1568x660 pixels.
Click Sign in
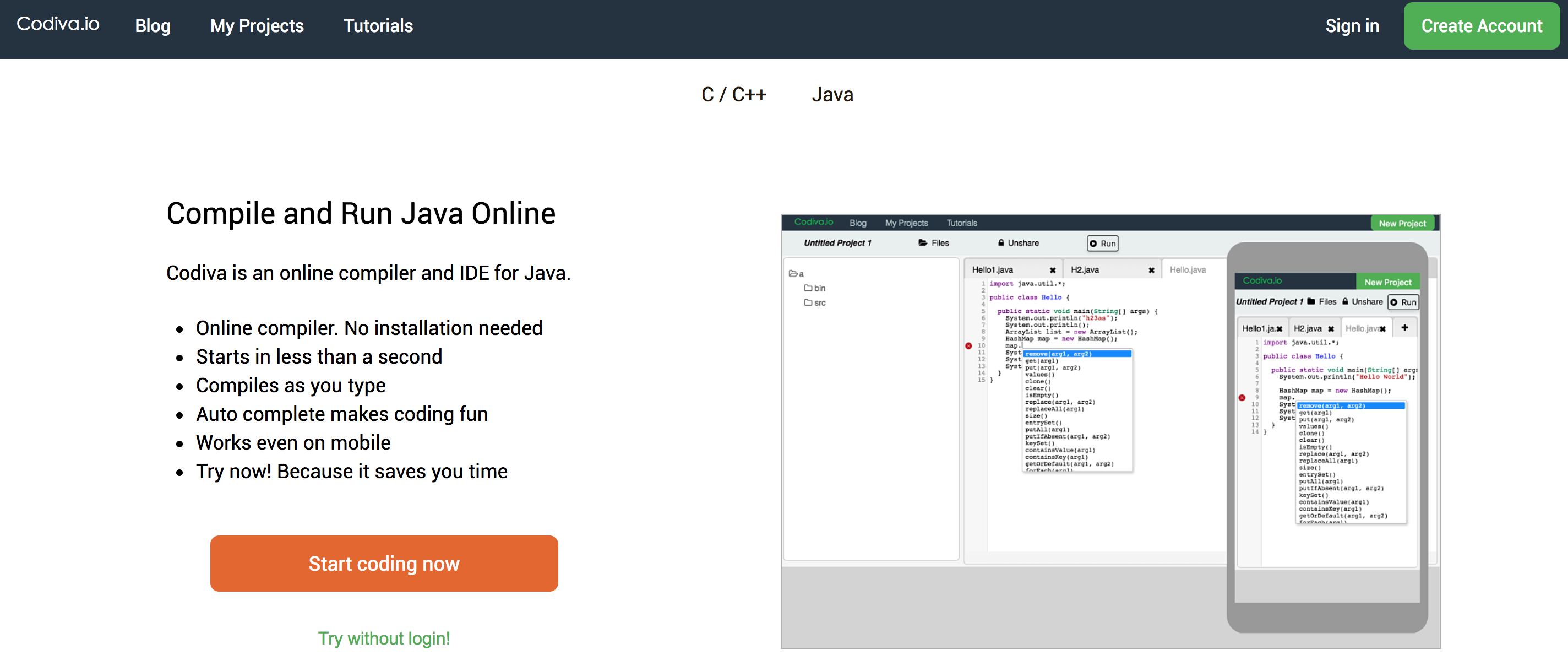[x=1352, y=25]
